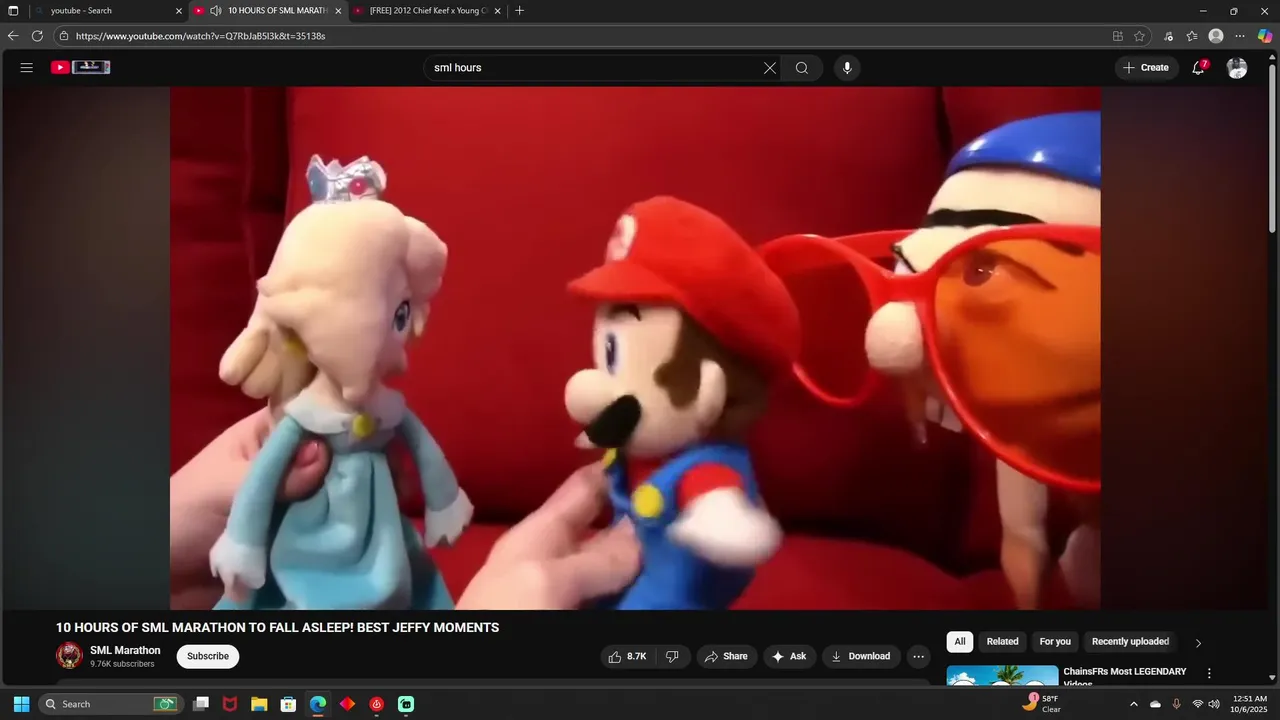This screenshot has height=720, width=1280.
Task: Click the Ask button
Action: pos(789,656)
